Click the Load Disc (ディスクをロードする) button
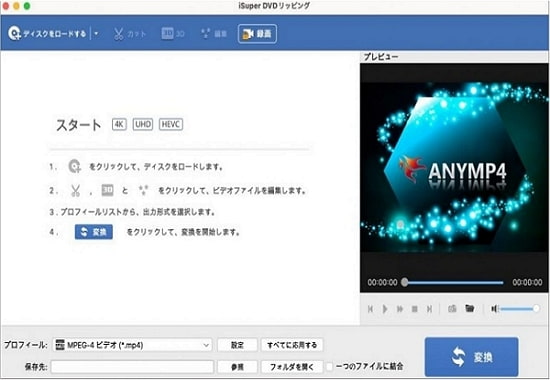Image resolution: width=550 pixels, height=380 pixels. (47, 34)
